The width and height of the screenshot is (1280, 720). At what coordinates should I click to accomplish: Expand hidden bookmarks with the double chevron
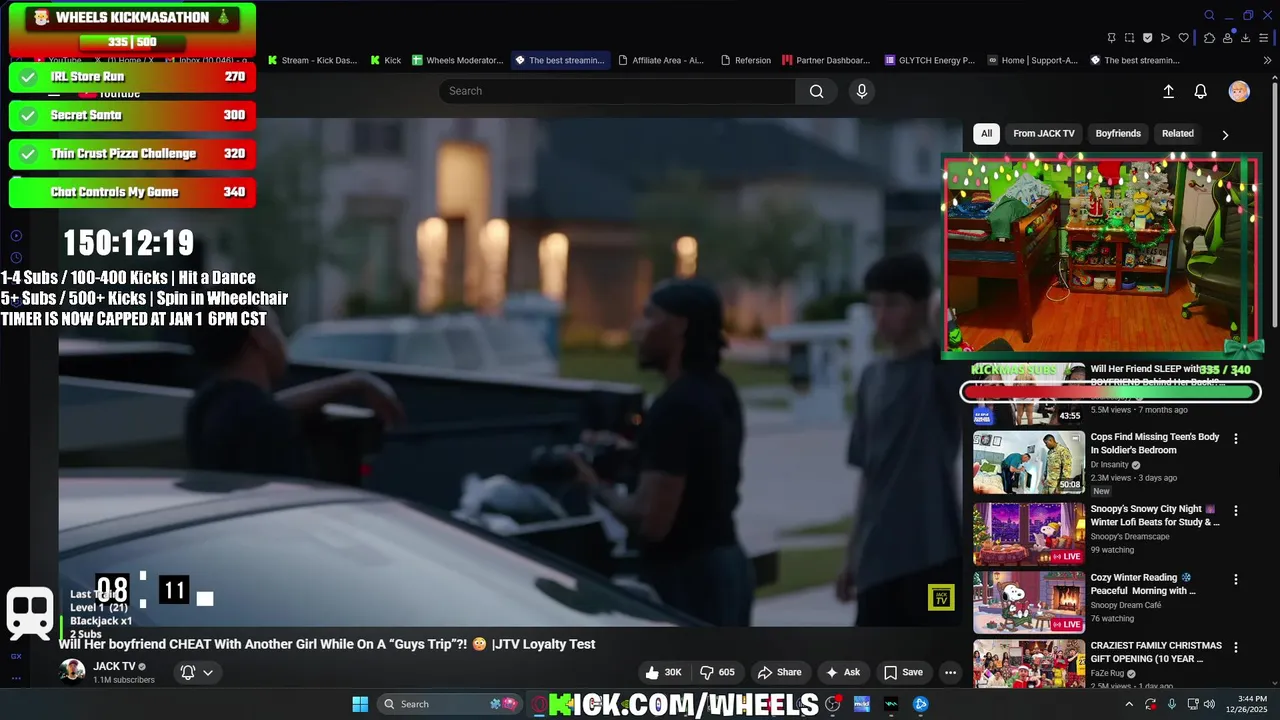[x=1268, y=60]
